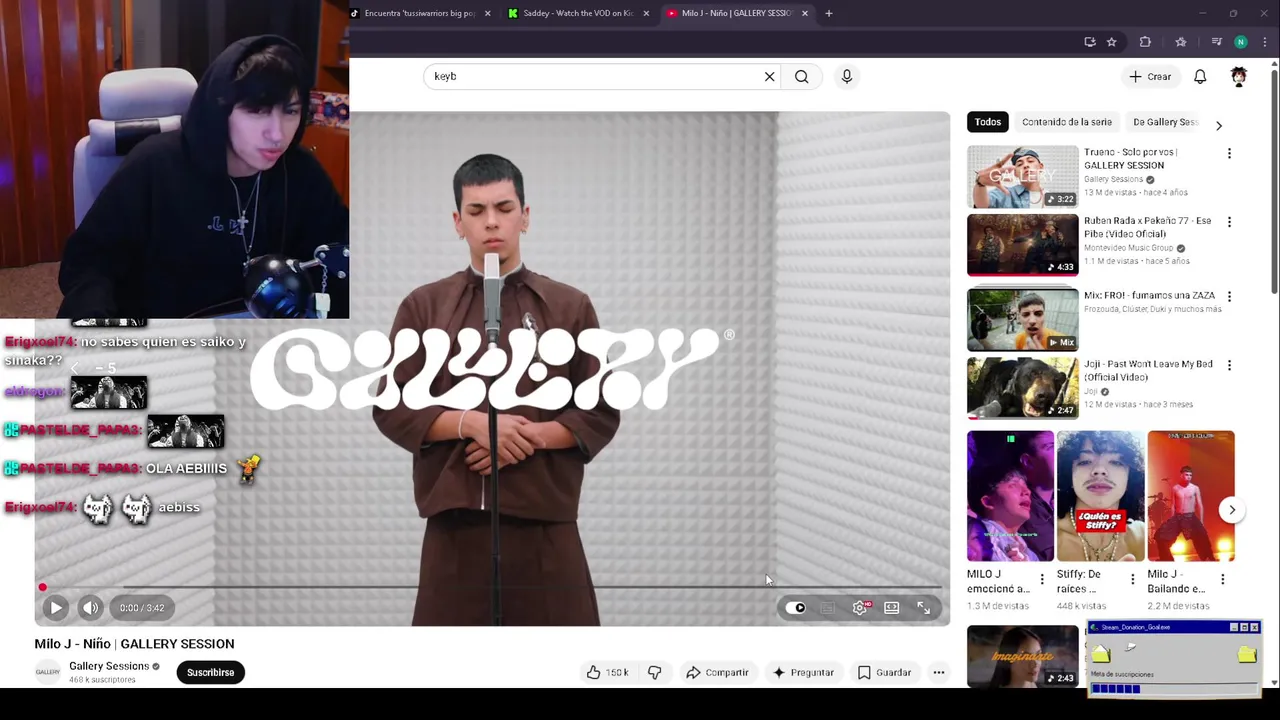This screenshot has height=720, width=1280.
Task: Open options for 'Trueno - Solo por vos' video
Action: pos(1229,153)
